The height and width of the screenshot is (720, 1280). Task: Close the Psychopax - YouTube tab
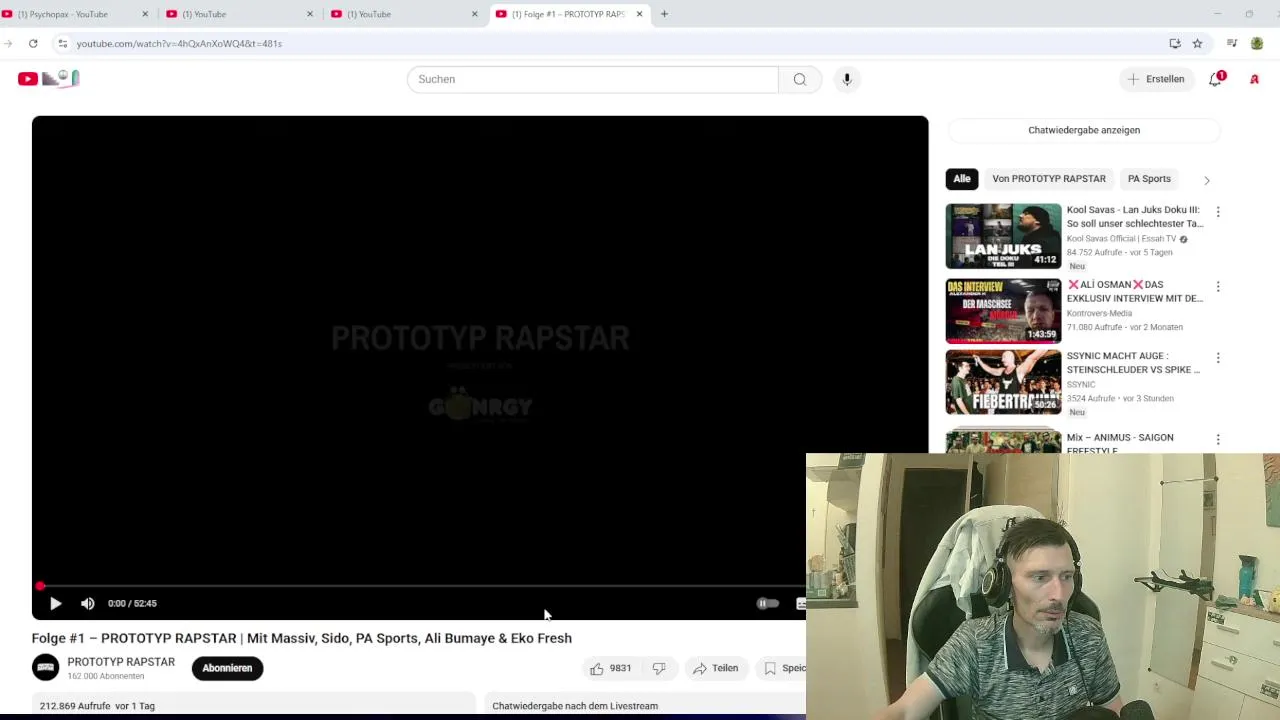click(145, 14)
